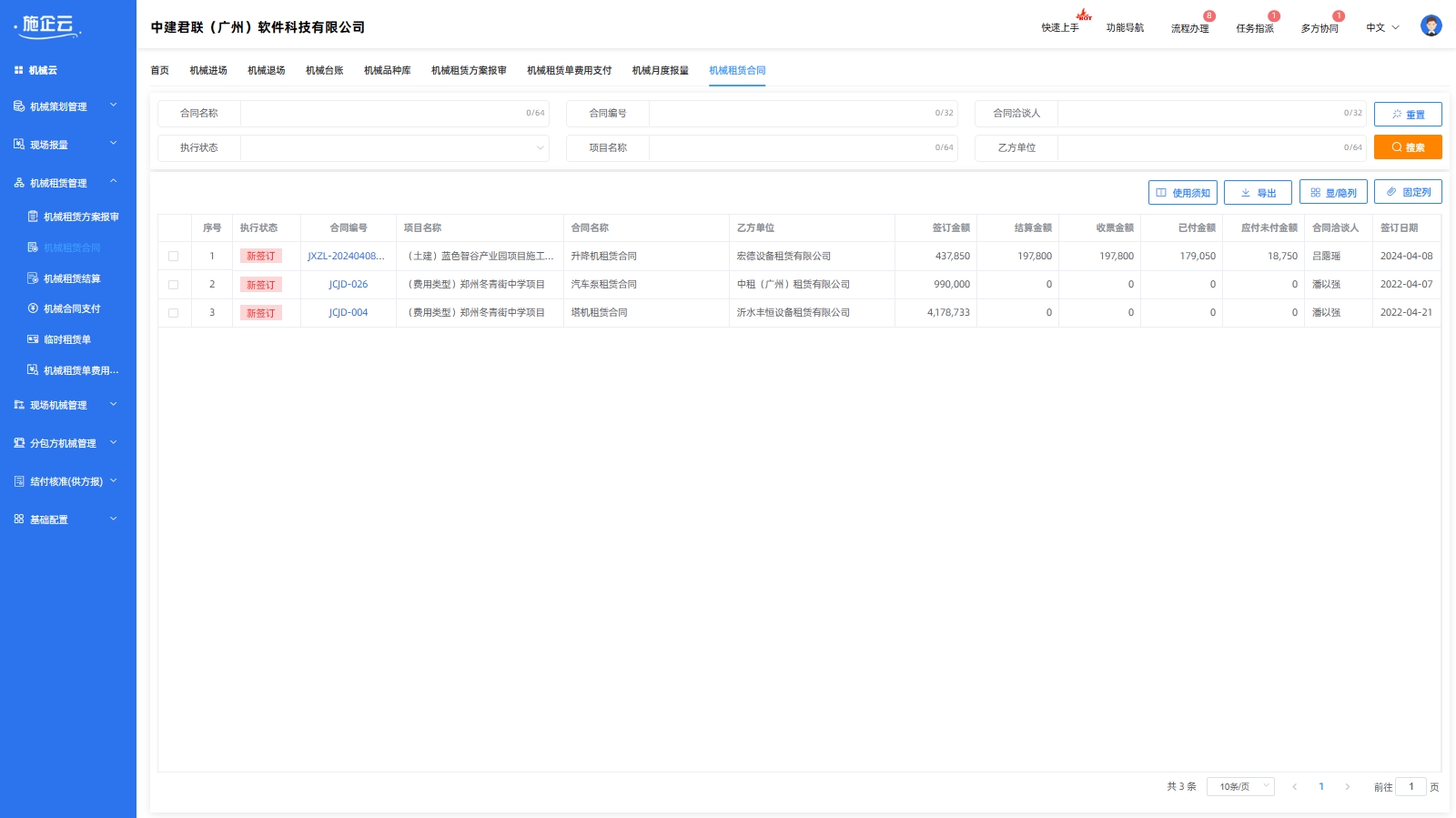Open 机械合同支付 in the sidebar
This screenshot has width=1456, height=818.
tap(71, 309)
